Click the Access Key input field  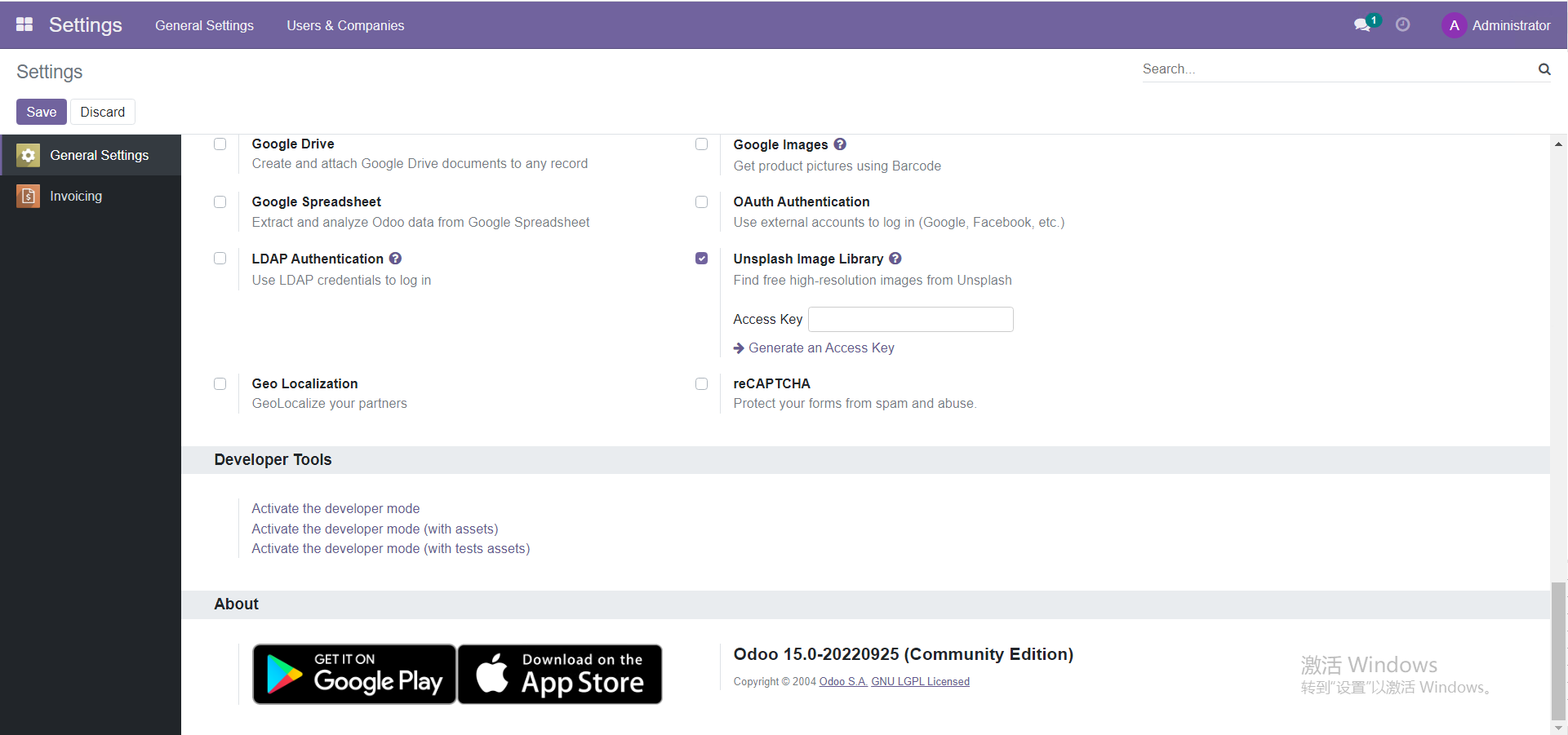[910, 319]
